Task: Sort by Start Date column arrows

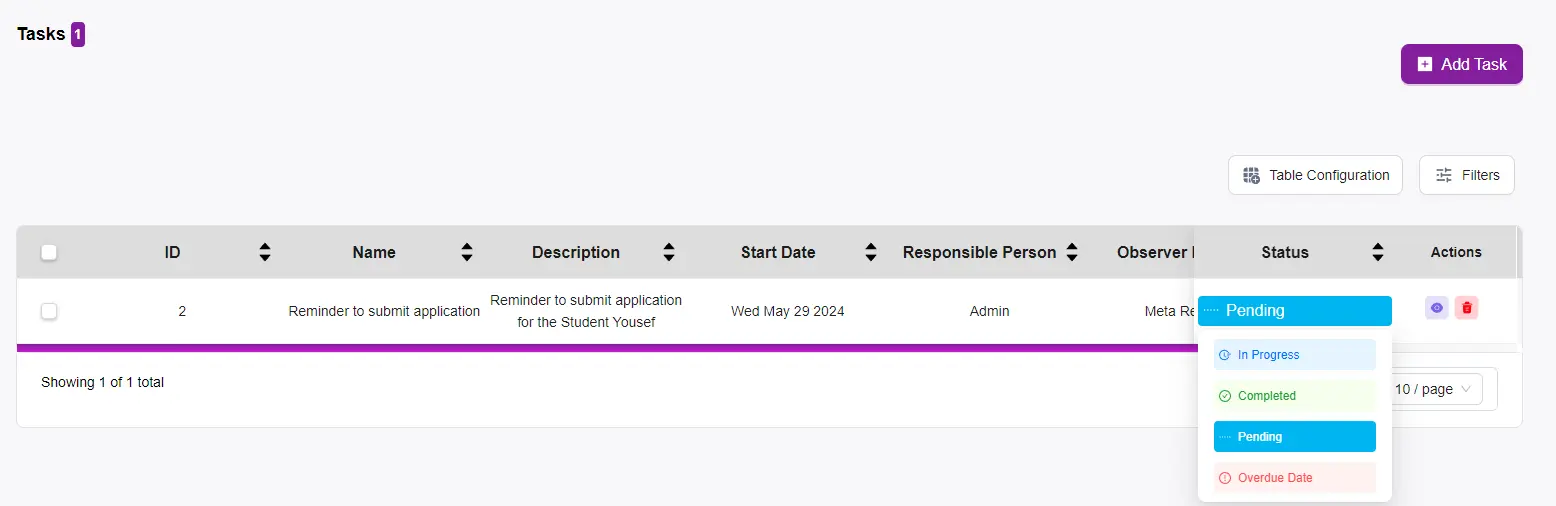Action: (x=871, y=252)
